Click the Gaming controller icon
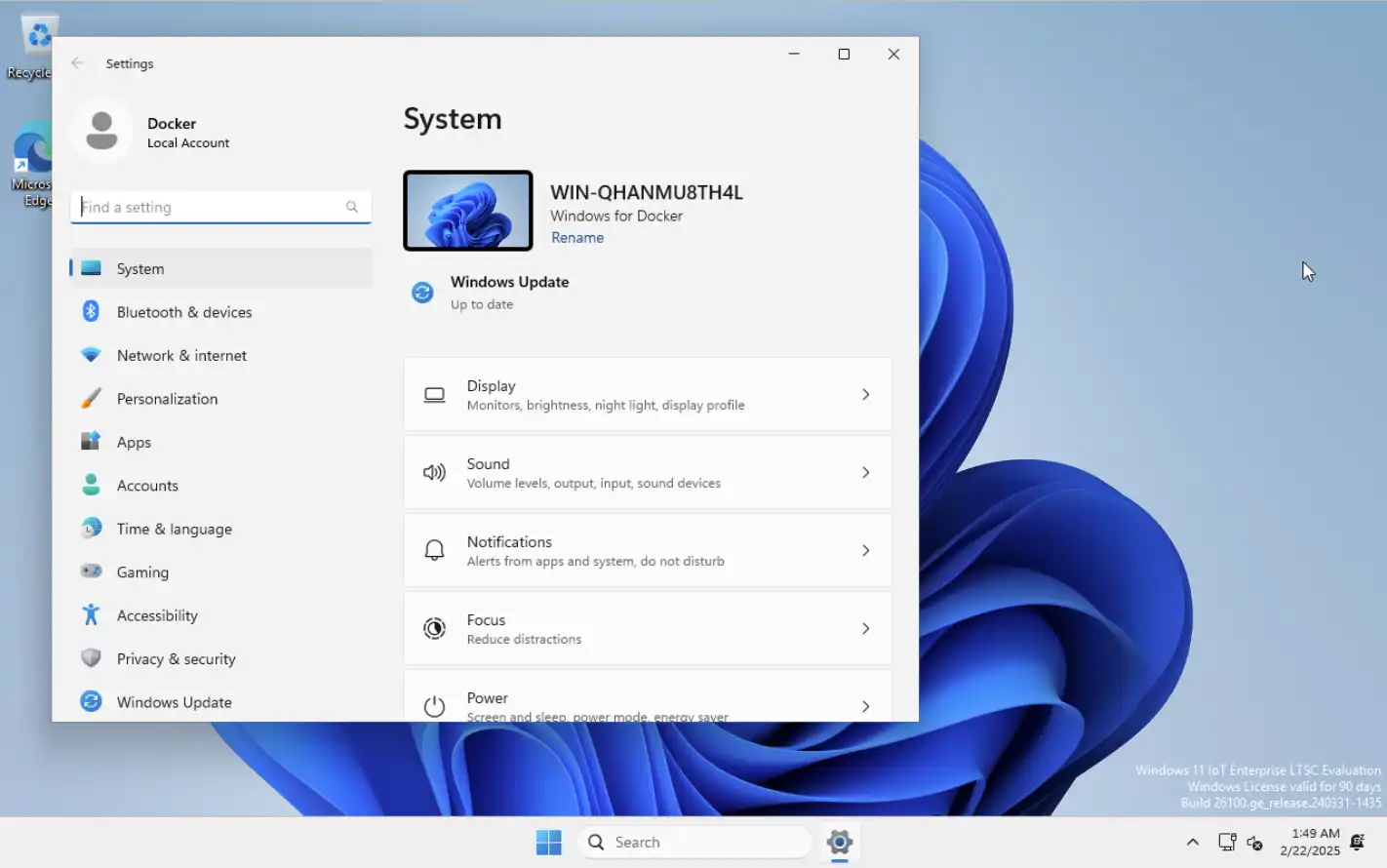The width and height of the screenshot is (1387, 868). click(x=91, y=572)
